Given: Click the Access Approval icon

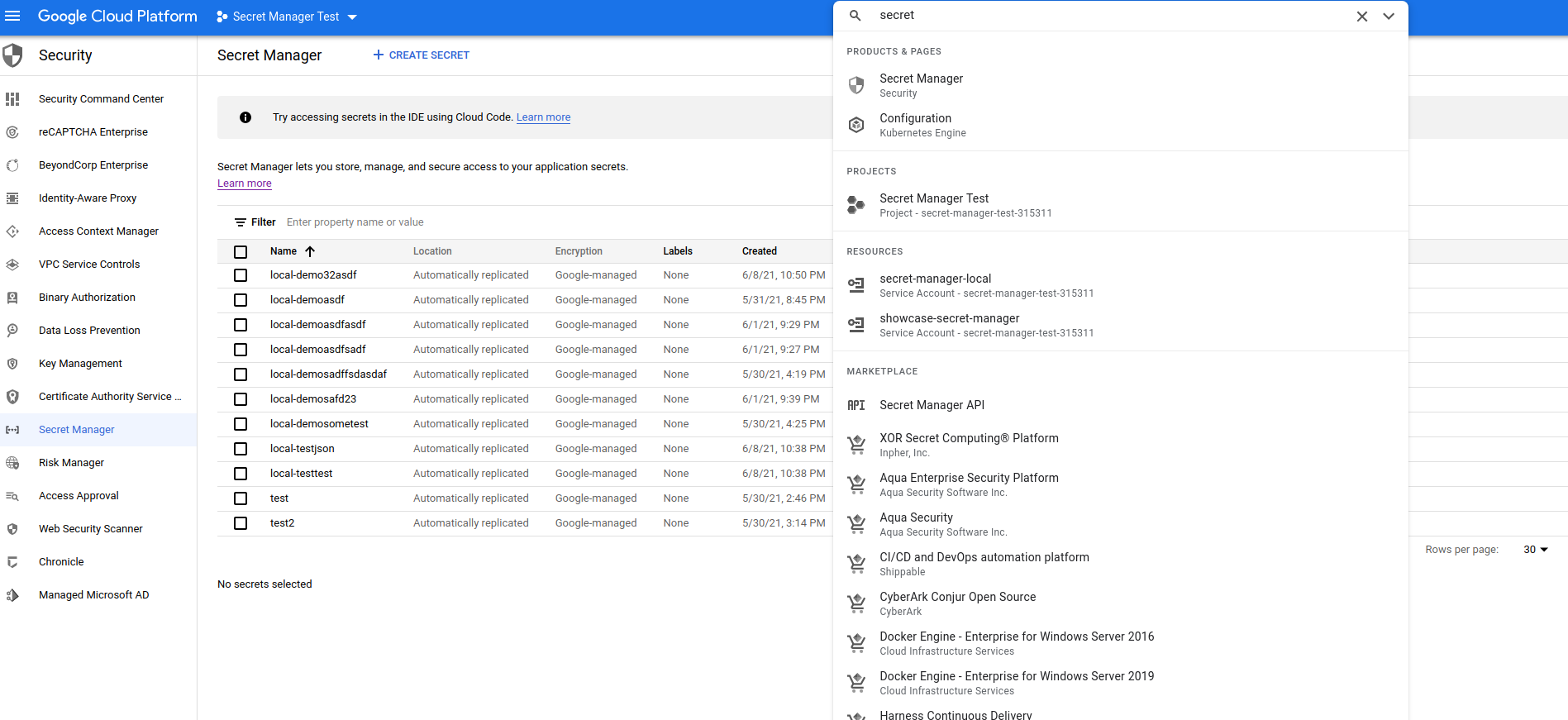Looking at the screenshot, I should tap(12, 496).
